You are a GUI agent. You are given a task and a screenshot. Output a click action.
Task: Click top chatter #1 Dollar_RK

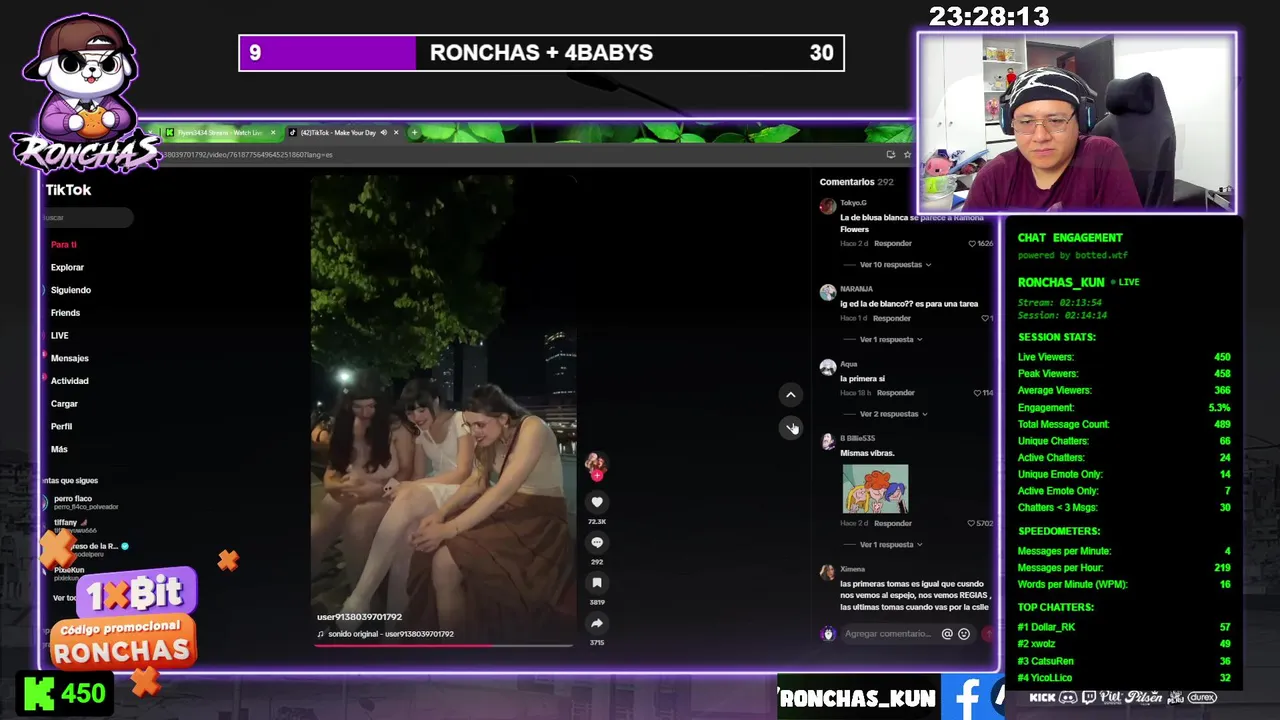pos(1123,627)
